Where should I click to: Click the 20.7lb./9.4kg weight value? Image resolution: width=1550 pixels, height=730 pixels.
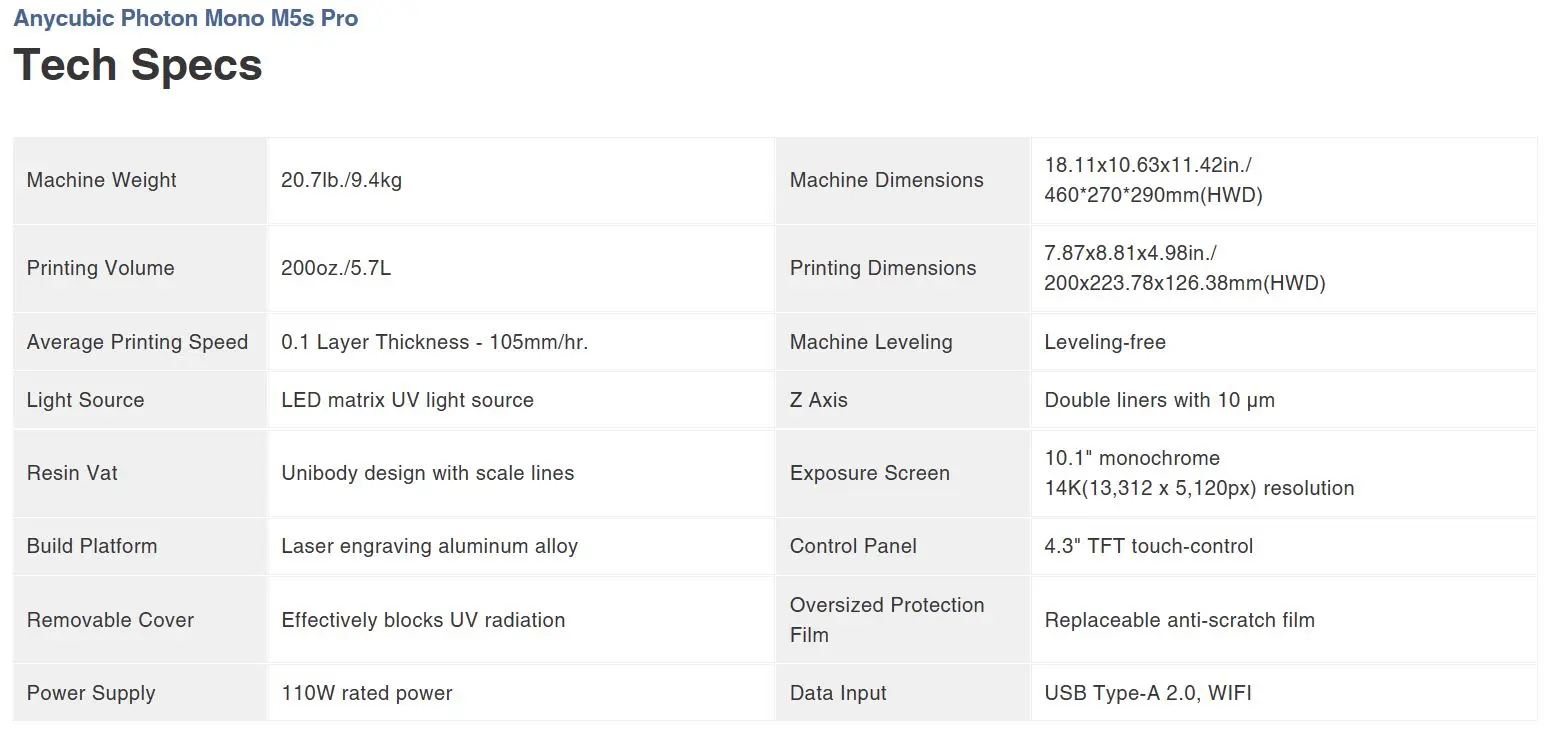pyautogui.click(x=341, y=180)
